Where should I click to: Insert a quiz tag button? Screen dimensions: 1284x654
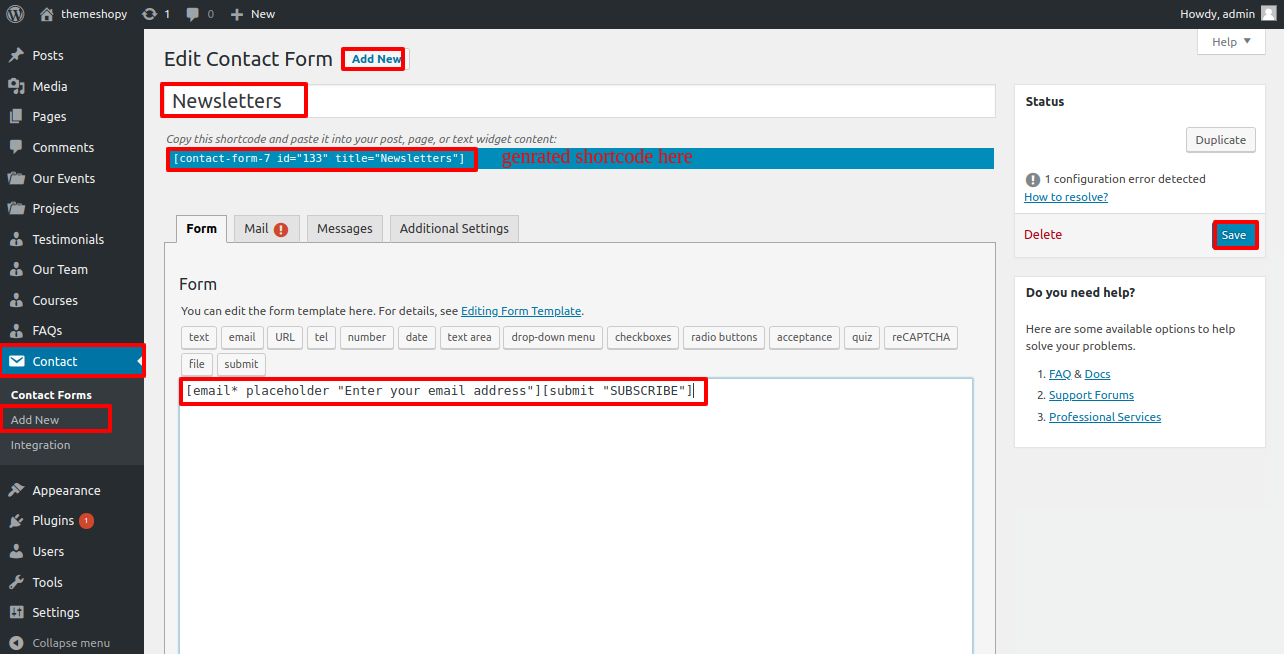click(x=862, y=337)
